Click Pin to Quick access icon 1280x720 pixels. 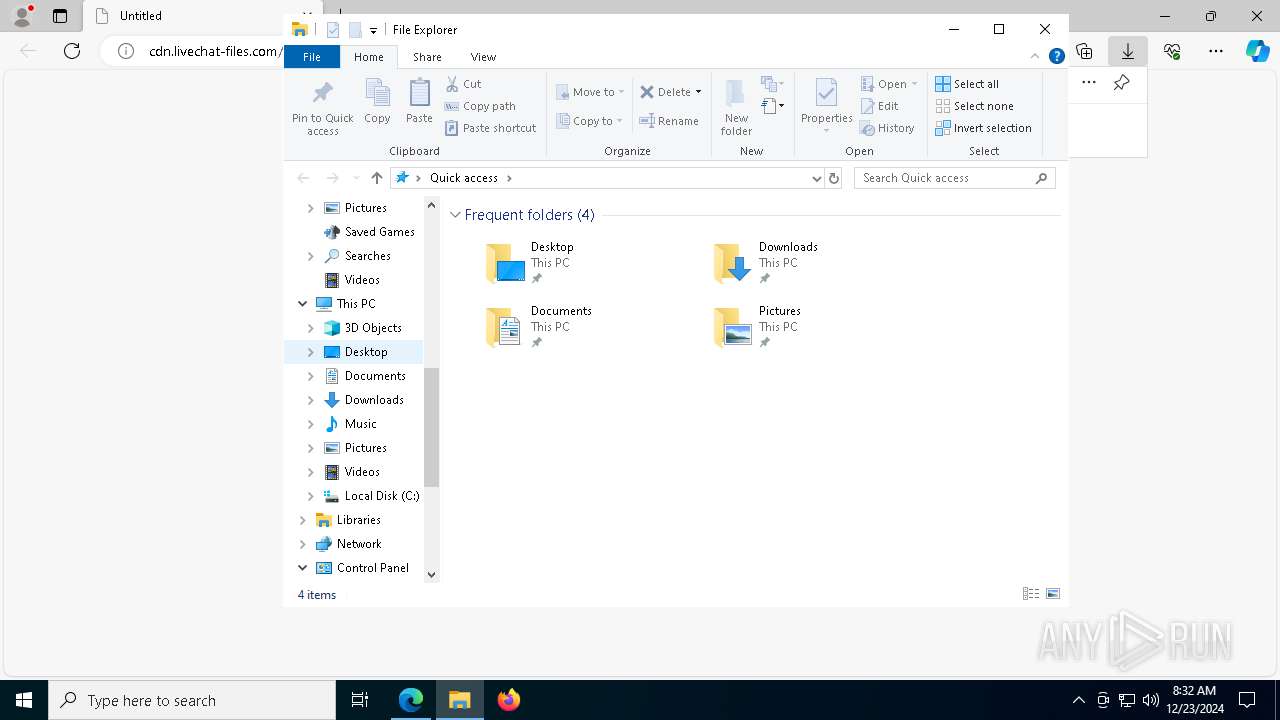(322, 93)
